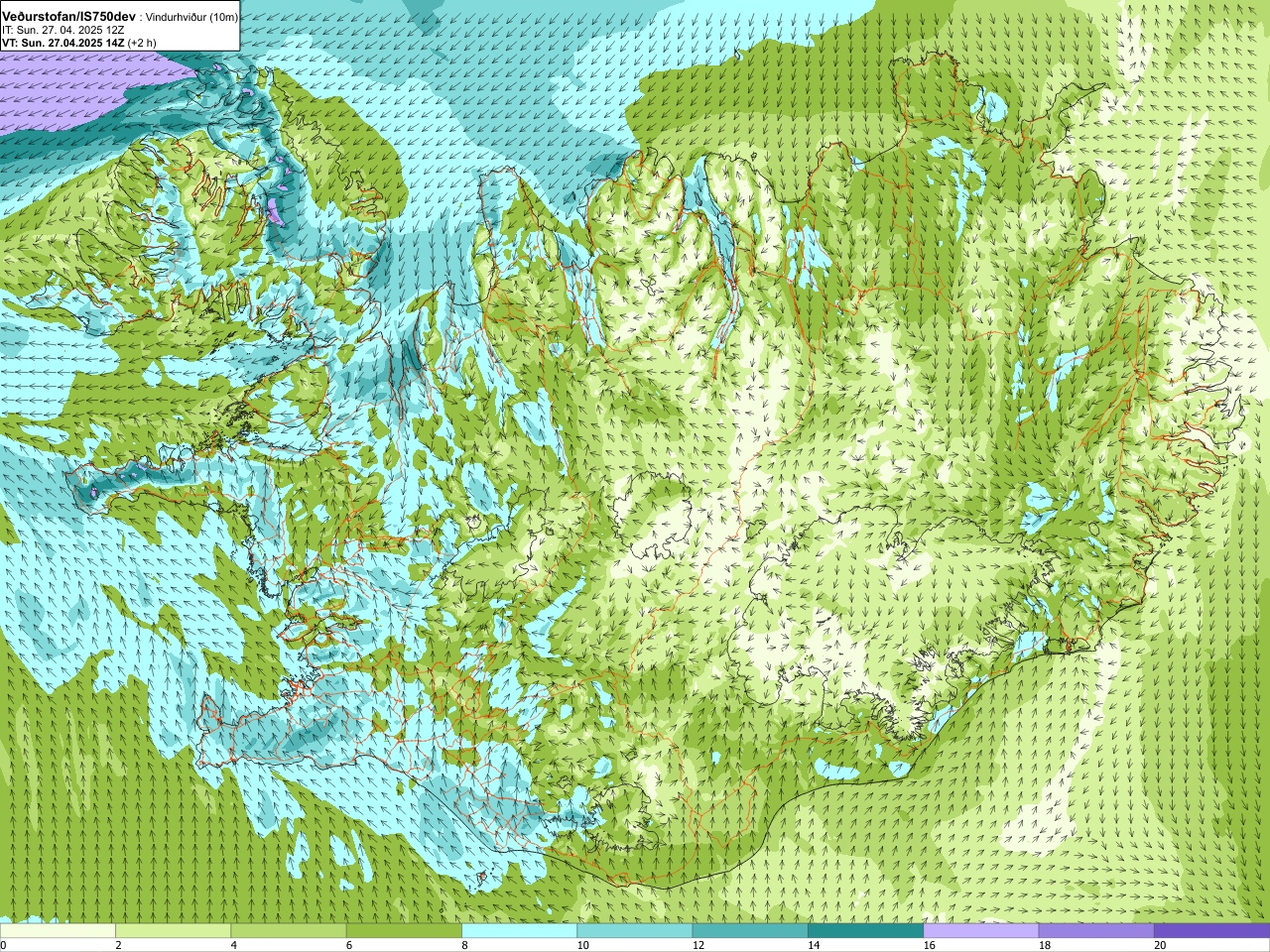1270x952 pixels.
Task: Click the 10–12 turquoise legend swatch
Action: click(635, 931)
